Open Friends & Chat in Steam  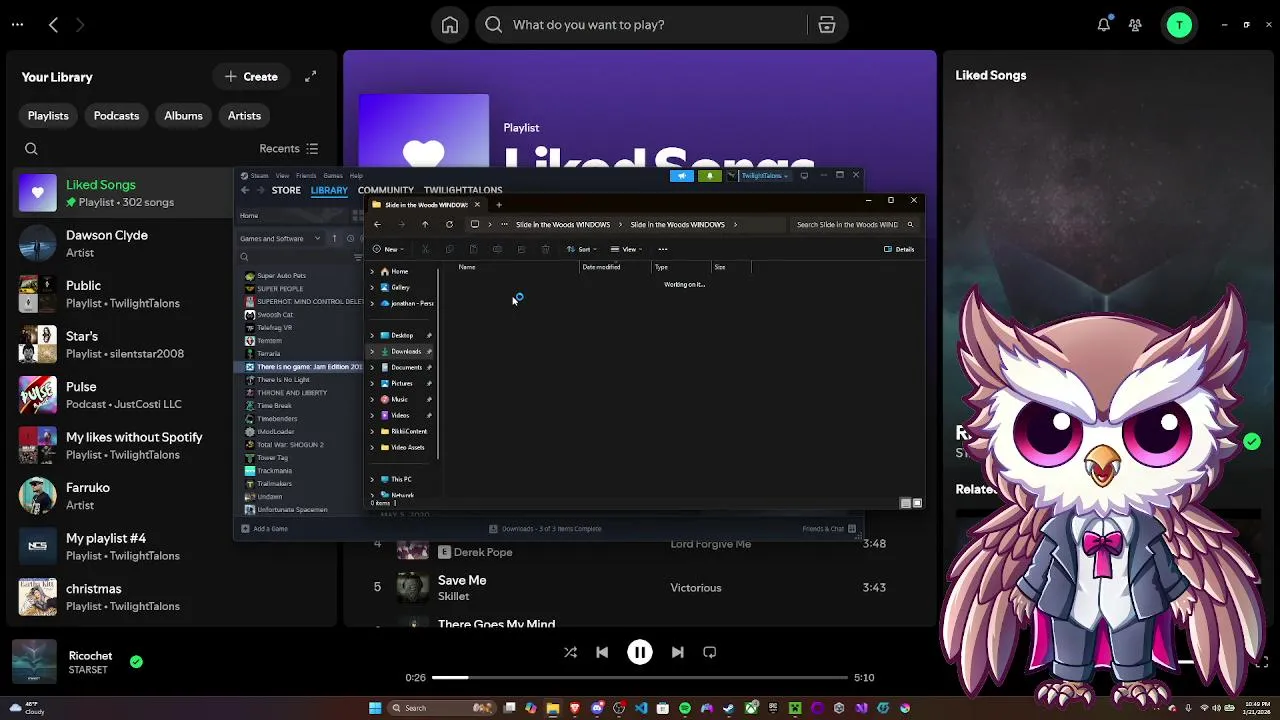coord(828,529)
